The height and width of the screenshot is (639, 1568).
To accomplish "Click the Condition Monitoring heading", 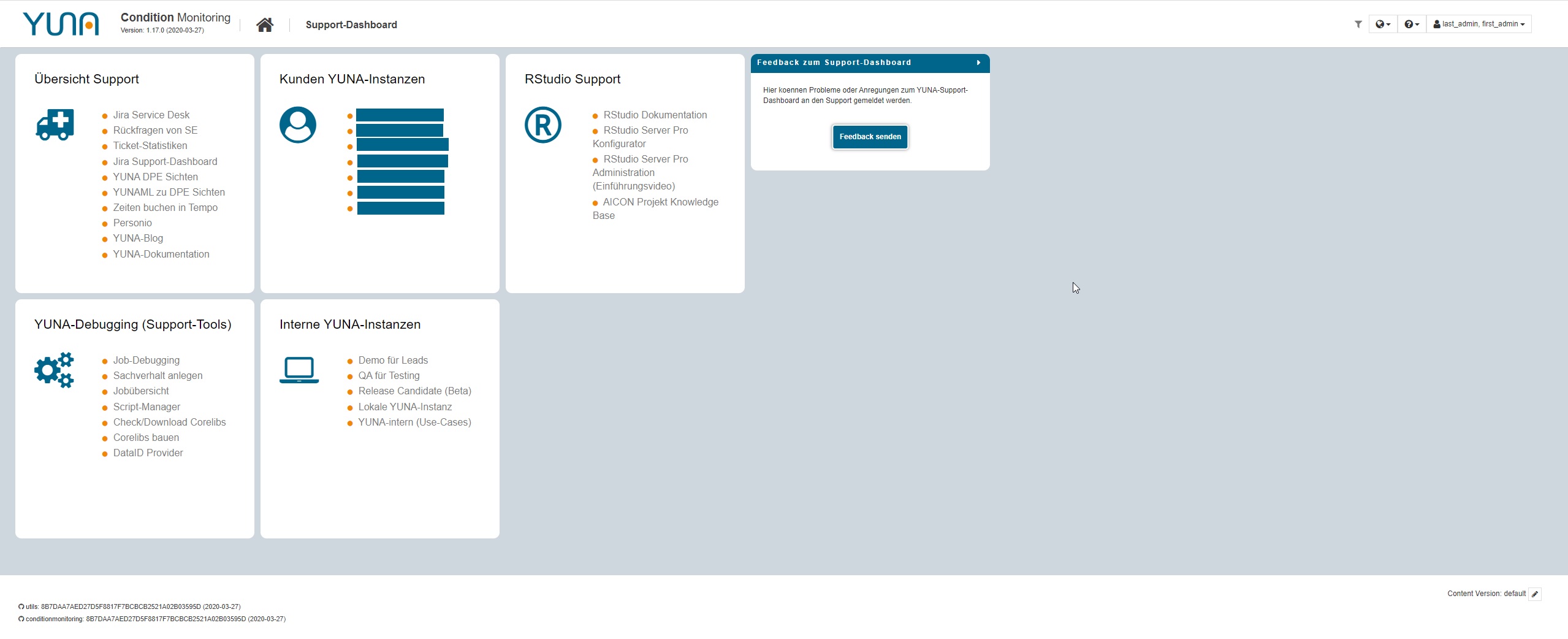I will 175,17.
